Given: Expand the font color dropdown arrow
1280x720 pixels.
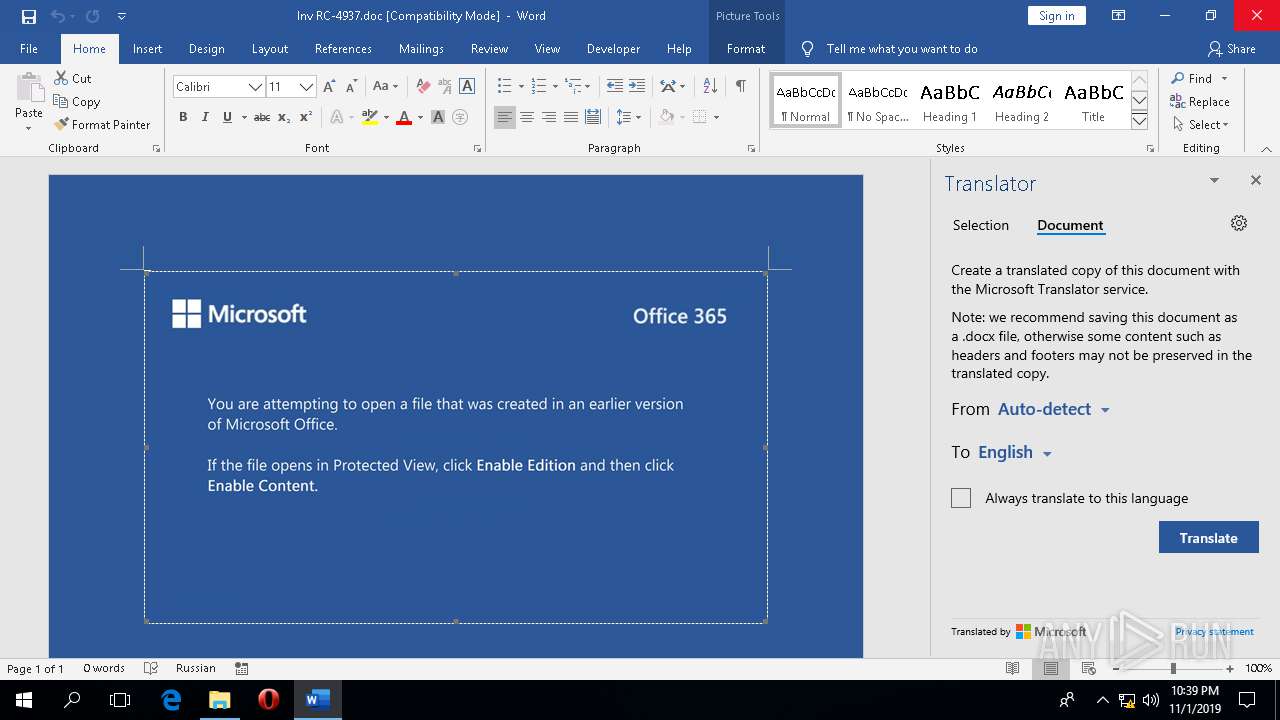Looking at the screenshot, I should pyautogui.click(x=419, y=117).
